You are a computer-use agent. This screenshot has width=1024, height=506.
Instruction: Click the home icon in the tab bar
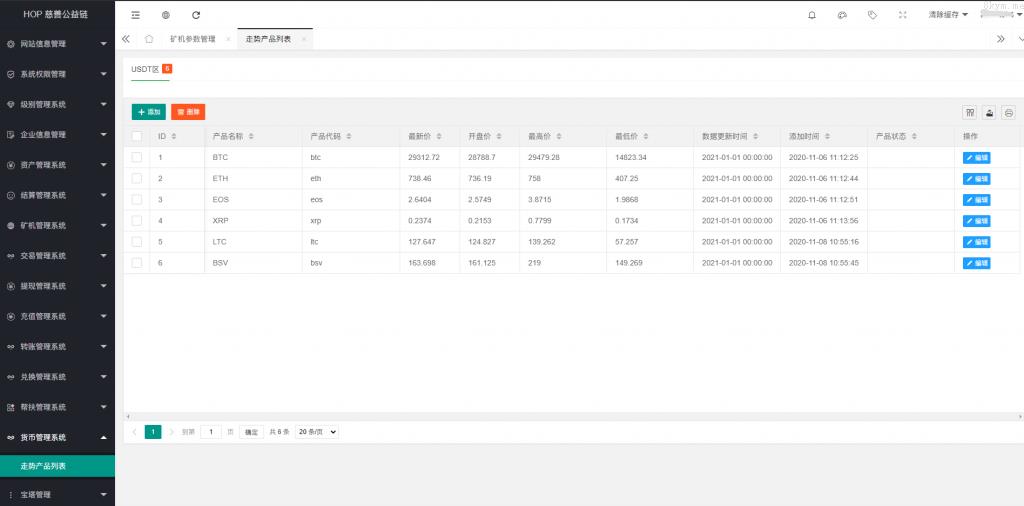point(149,39)
